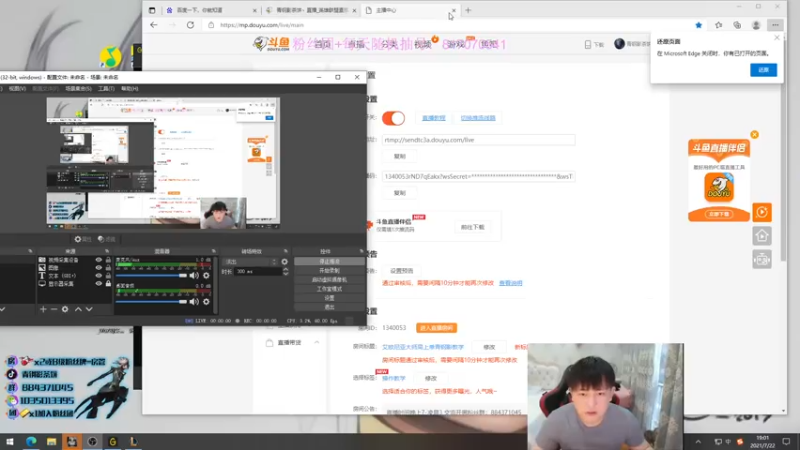Open a new Edge tab
Image resolution: width=800 pixels, height=450 pixels.
click(468, 10)
